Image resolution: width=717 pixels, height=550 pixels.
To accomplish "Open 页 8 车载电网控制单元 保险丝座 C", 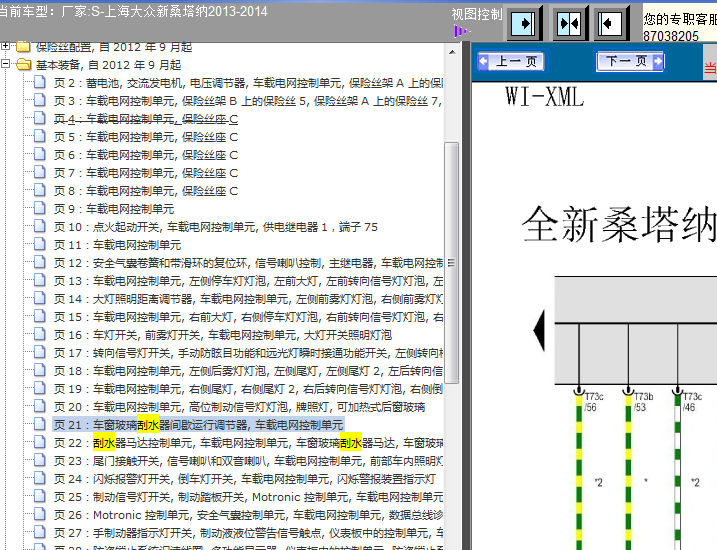I will [146, 191].
